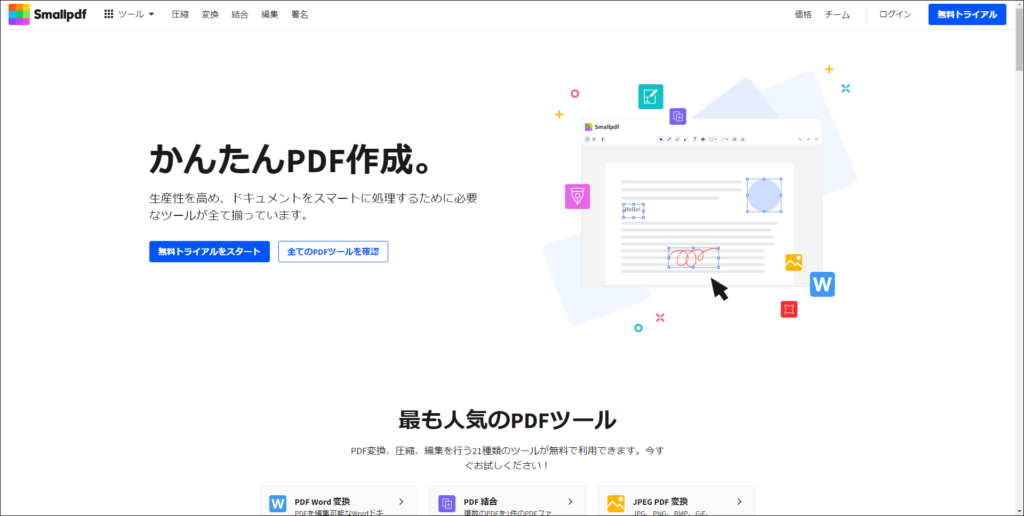Click the 無料トライアル header button

[967, 14]
